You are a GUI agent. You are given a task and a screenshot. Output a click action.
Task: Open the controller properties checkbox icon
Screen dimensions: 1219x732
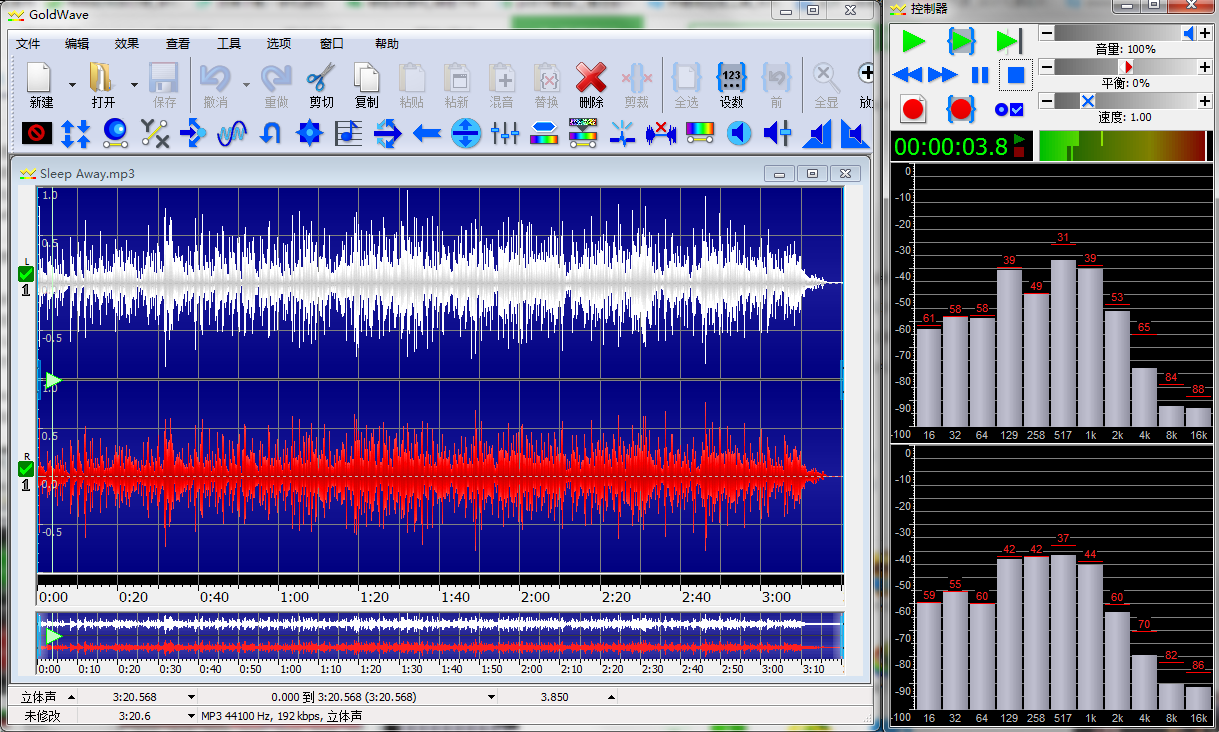(1009, 108)
